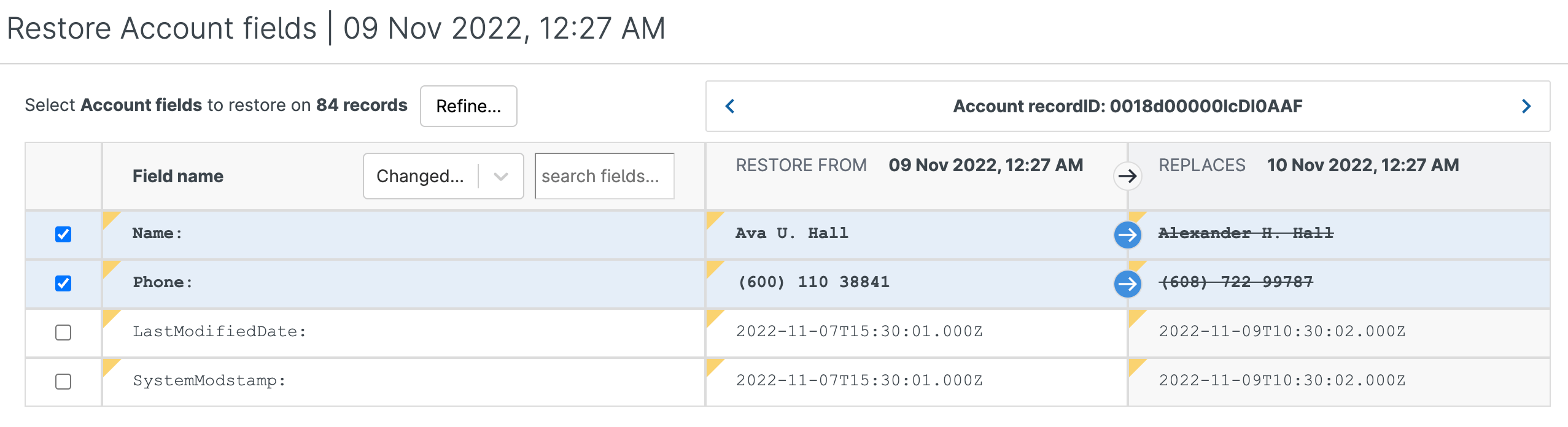Click blue restore arrow in Phone row
Viewport: 1568px width, 427px height.
tap(1127, 283)
